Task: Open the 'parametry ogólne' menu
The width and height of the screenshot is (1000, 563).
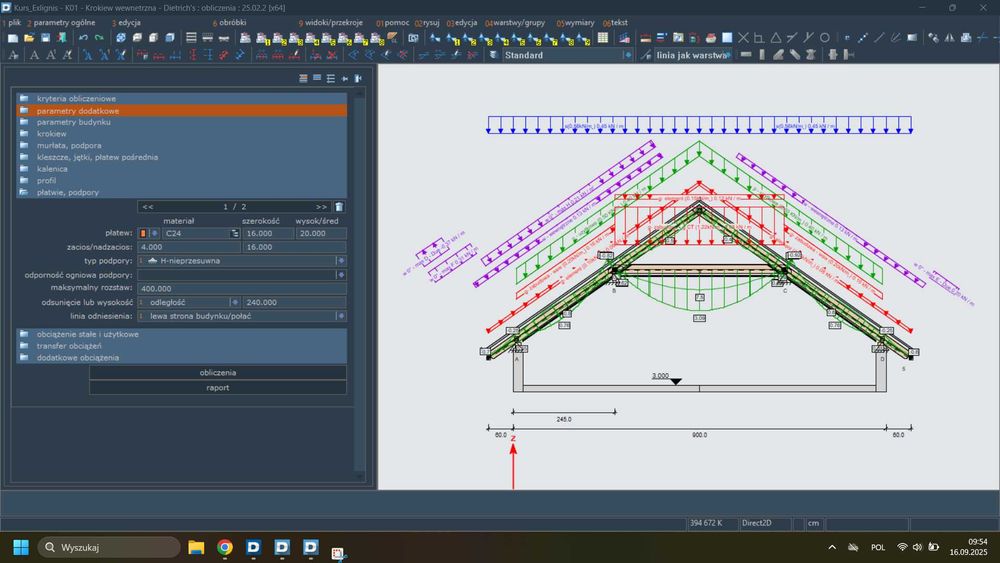Action: click(63, 22)
